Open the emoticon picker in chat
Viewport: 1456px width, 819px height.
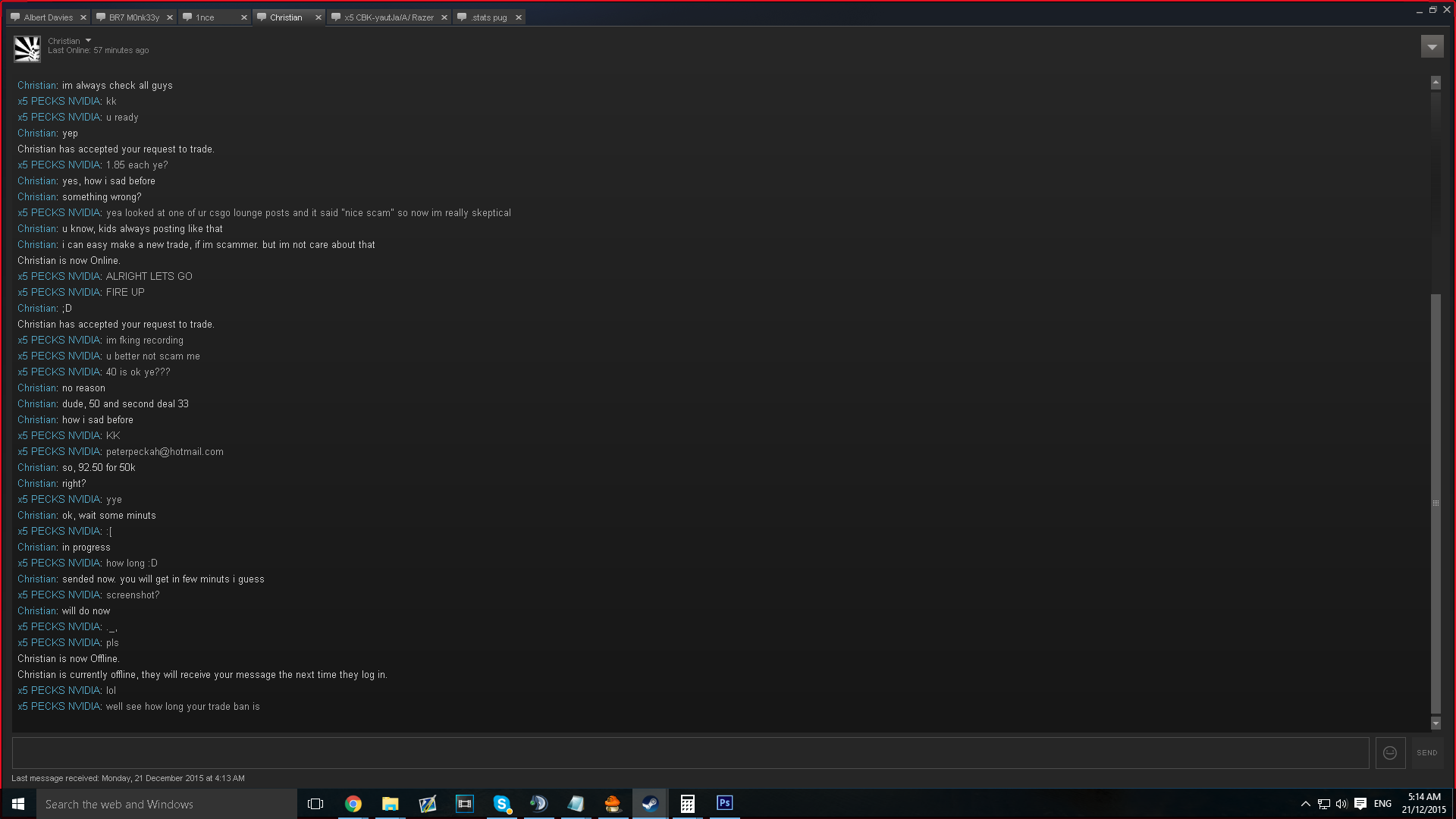coord(1390,753)
